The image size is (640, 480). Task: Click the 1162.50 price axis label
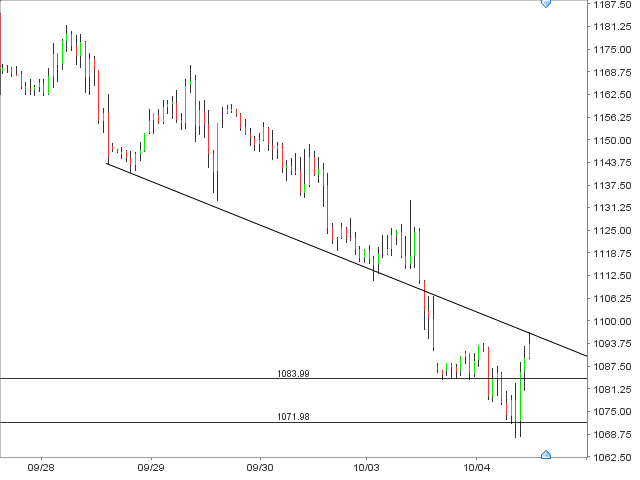click(x=612, y=95)
